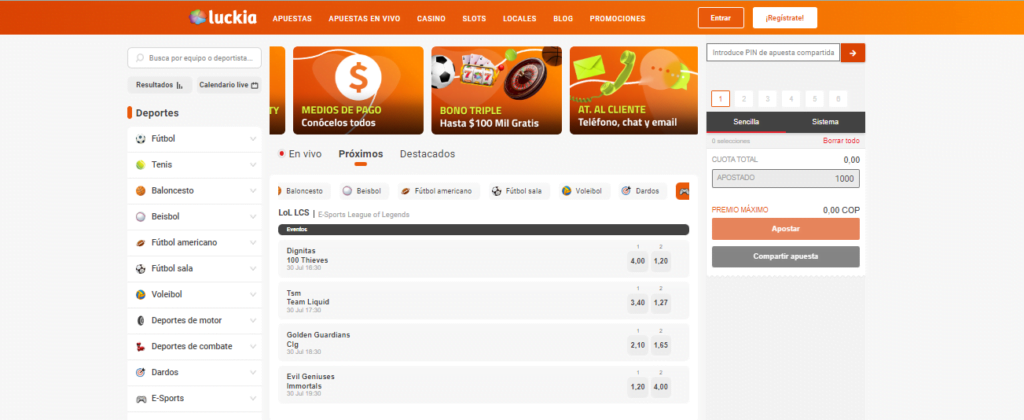The height and width of the screenshot is (420, 1024).
Task: Select bet slip number 2
Action: click(744, 99)
